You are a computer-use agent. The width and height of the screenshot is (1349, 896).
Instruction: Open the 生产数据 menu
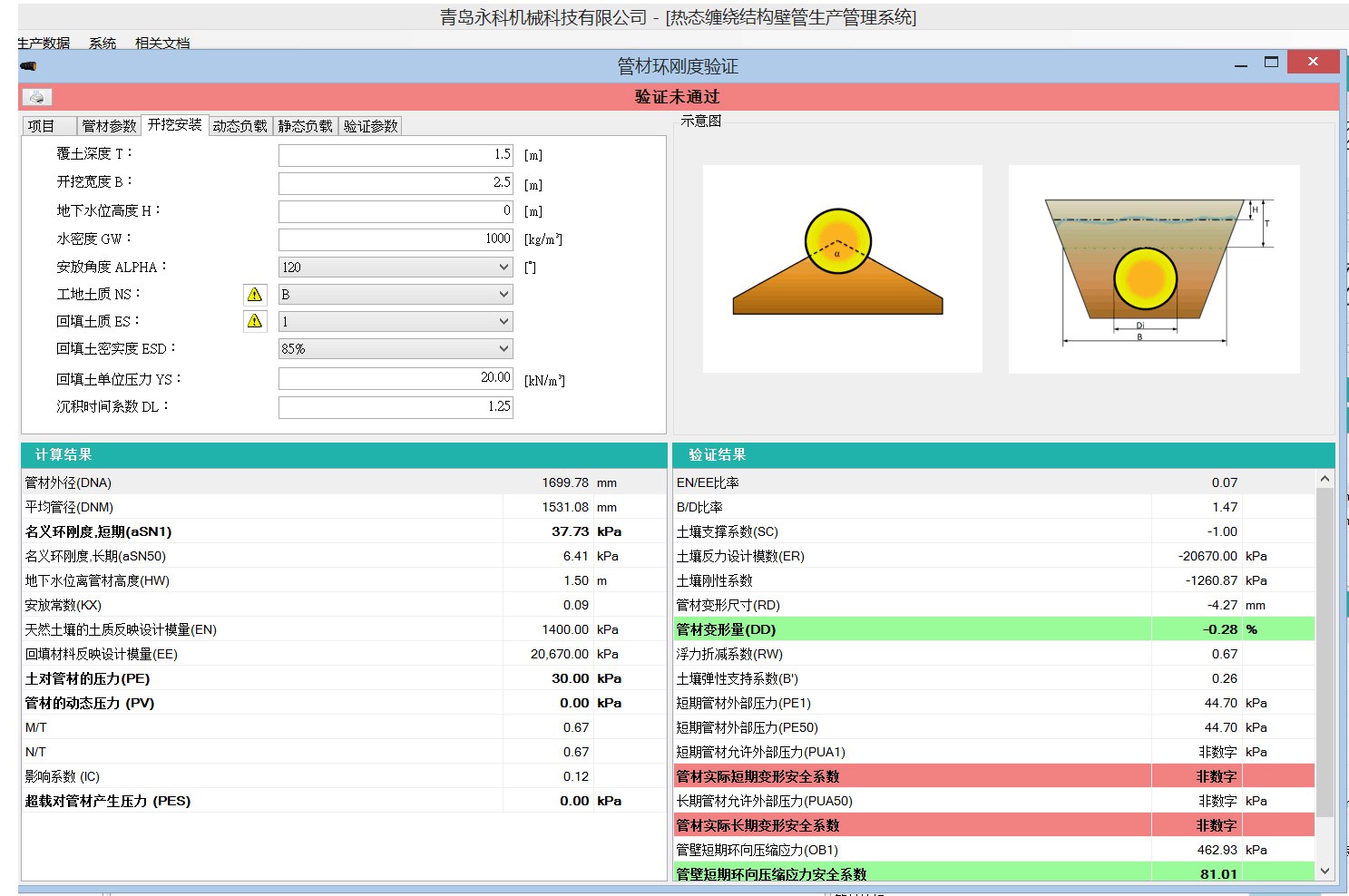click(x=44, y=43)
